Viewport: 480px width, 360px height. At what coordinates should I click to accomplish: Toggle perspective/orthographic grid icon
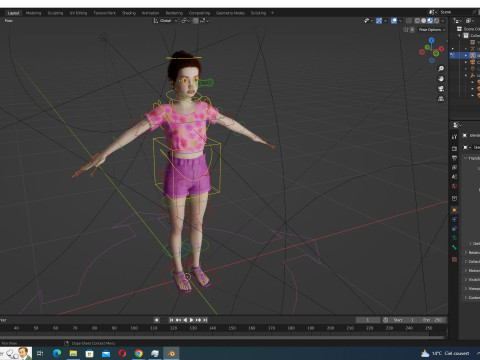(x=441, y=99)
